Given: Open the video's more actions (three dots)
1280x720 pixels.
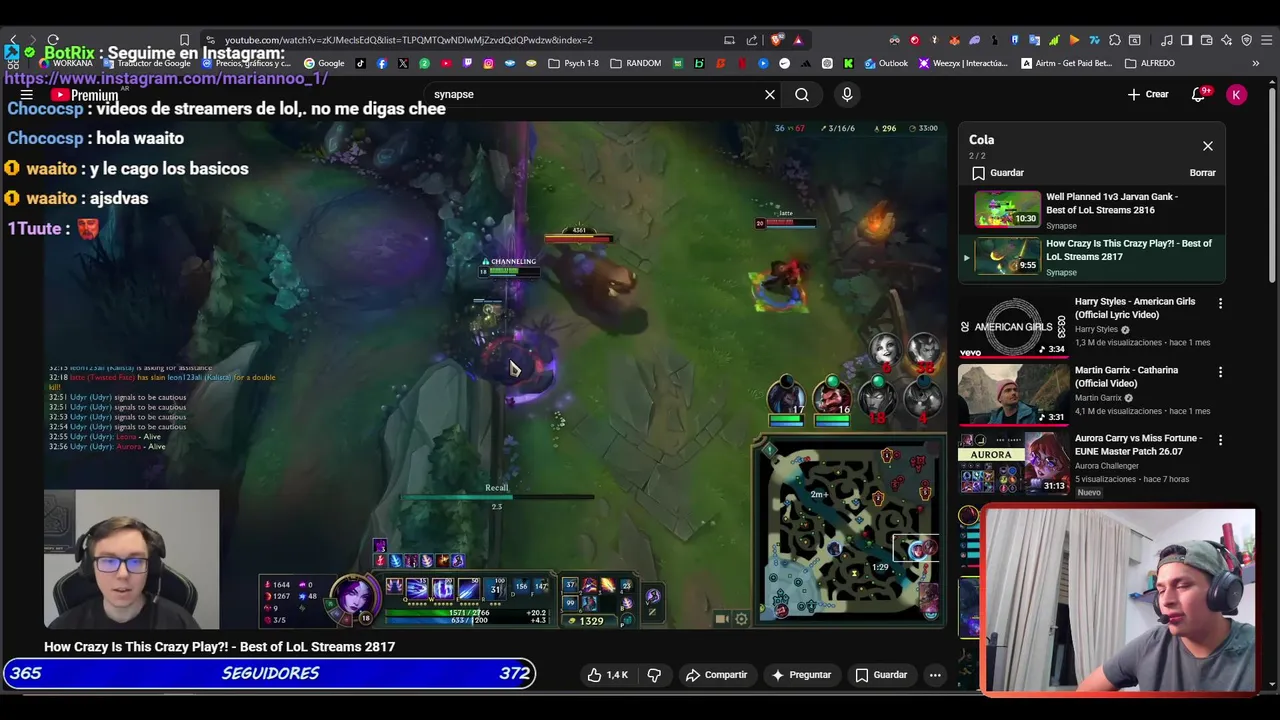Looking at the screenshot, I should pyautogui.click(x=935, y=675).
